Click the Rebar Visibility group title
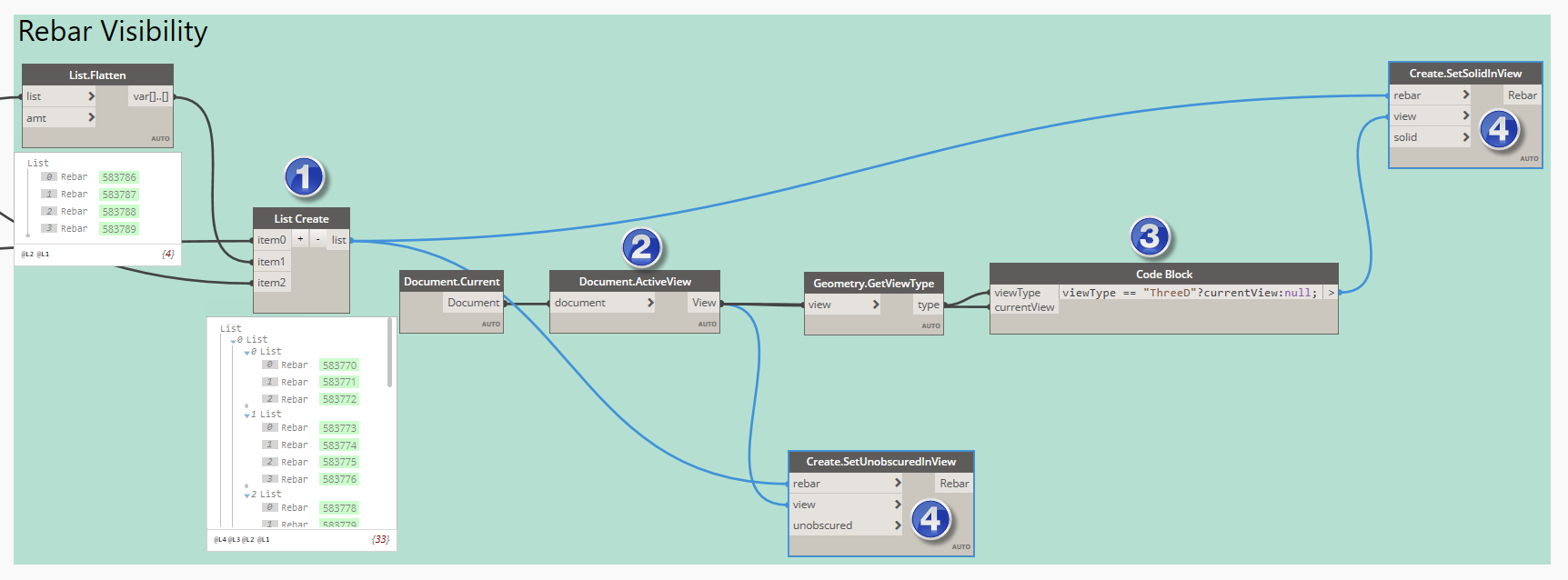 point(113,31)
